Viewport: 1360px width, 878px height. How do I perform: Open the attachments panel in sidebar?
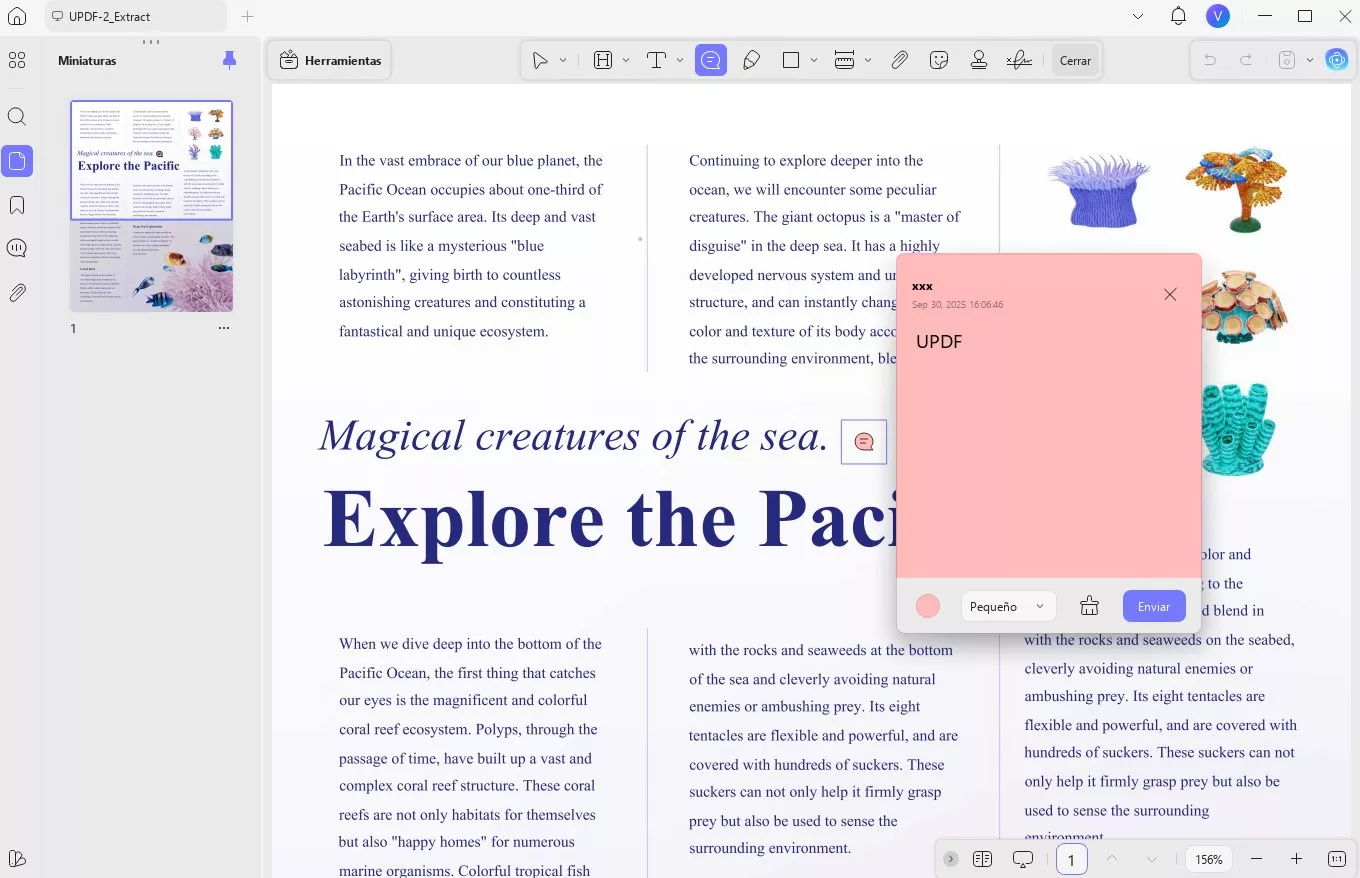coord(17,293)
